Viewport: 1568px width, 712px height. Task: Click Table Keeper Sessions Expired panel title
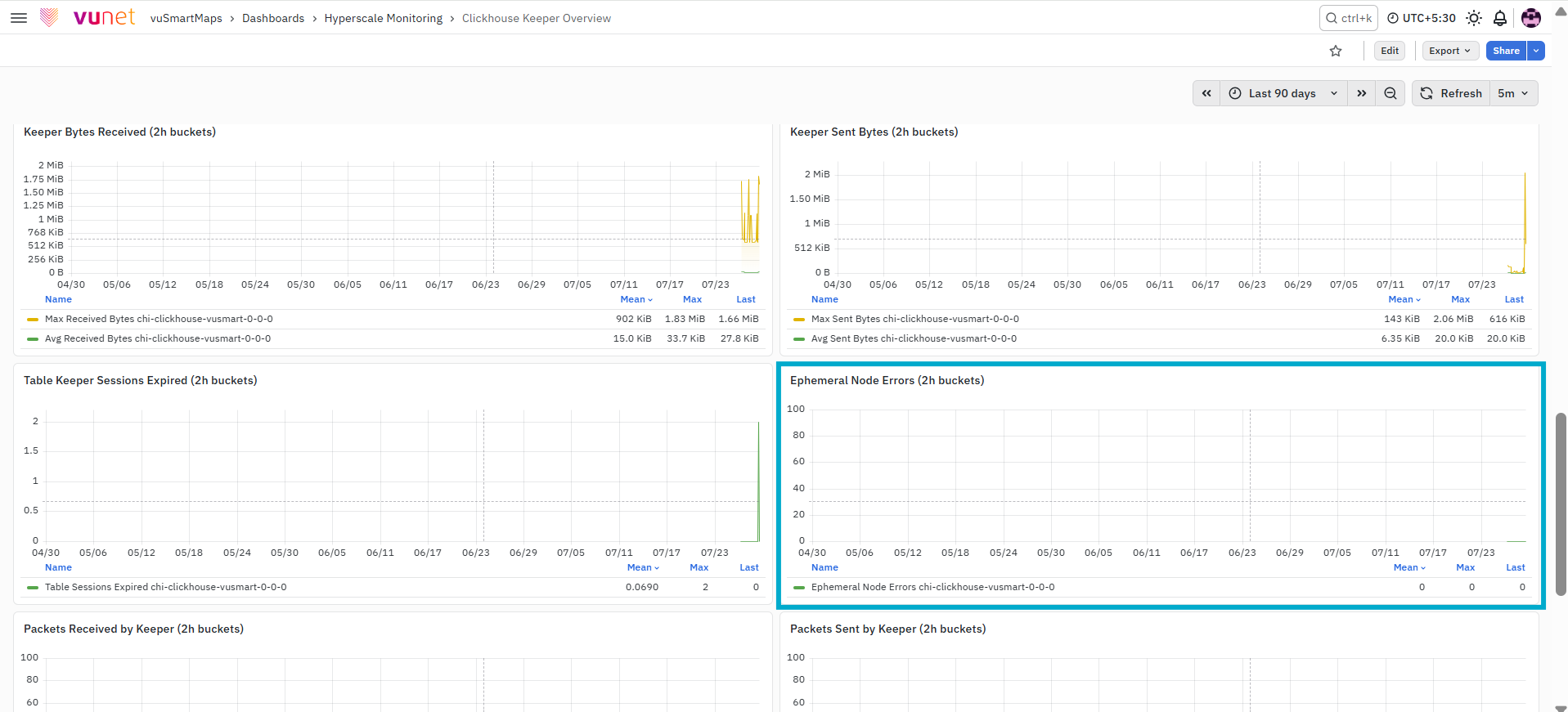pos(140,380)
